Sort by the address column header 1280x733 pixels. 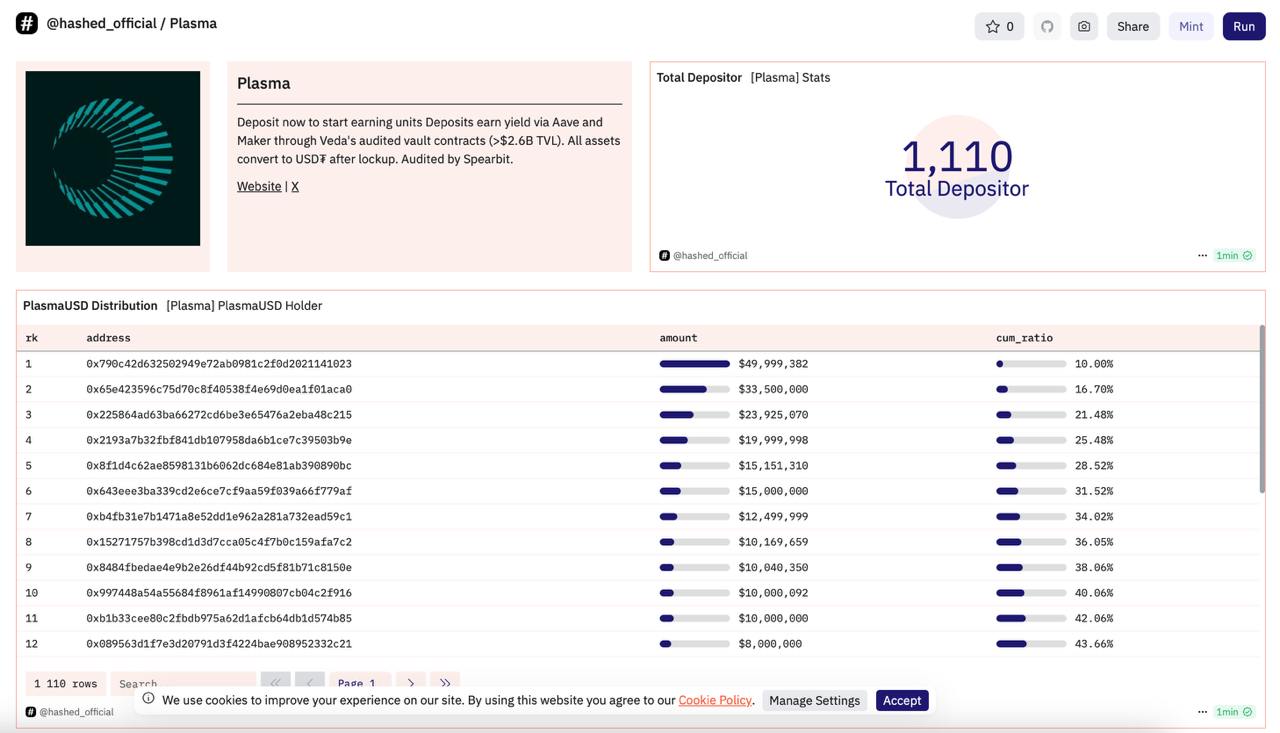click(x=108, y=338)
